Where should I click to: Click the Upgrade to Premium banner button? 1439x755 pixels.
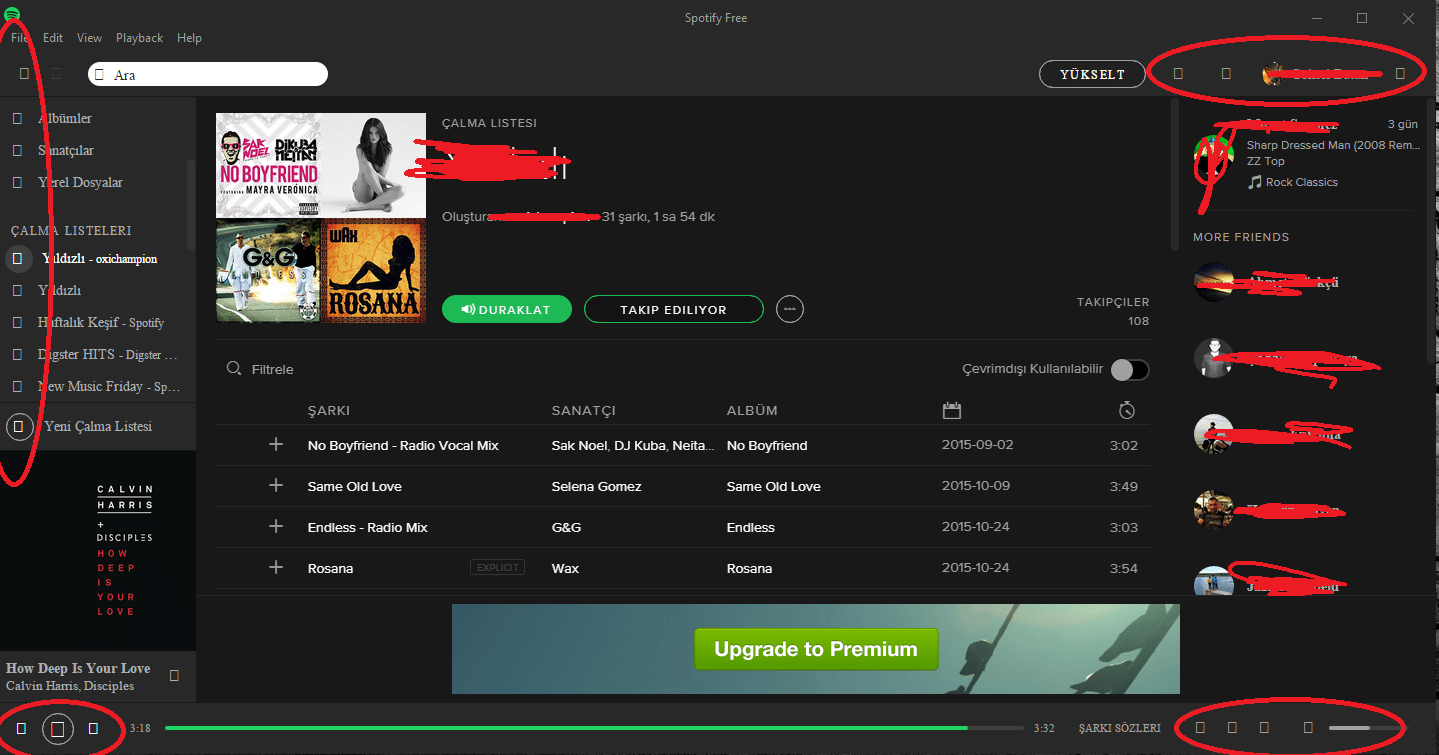tap(816, 649)
